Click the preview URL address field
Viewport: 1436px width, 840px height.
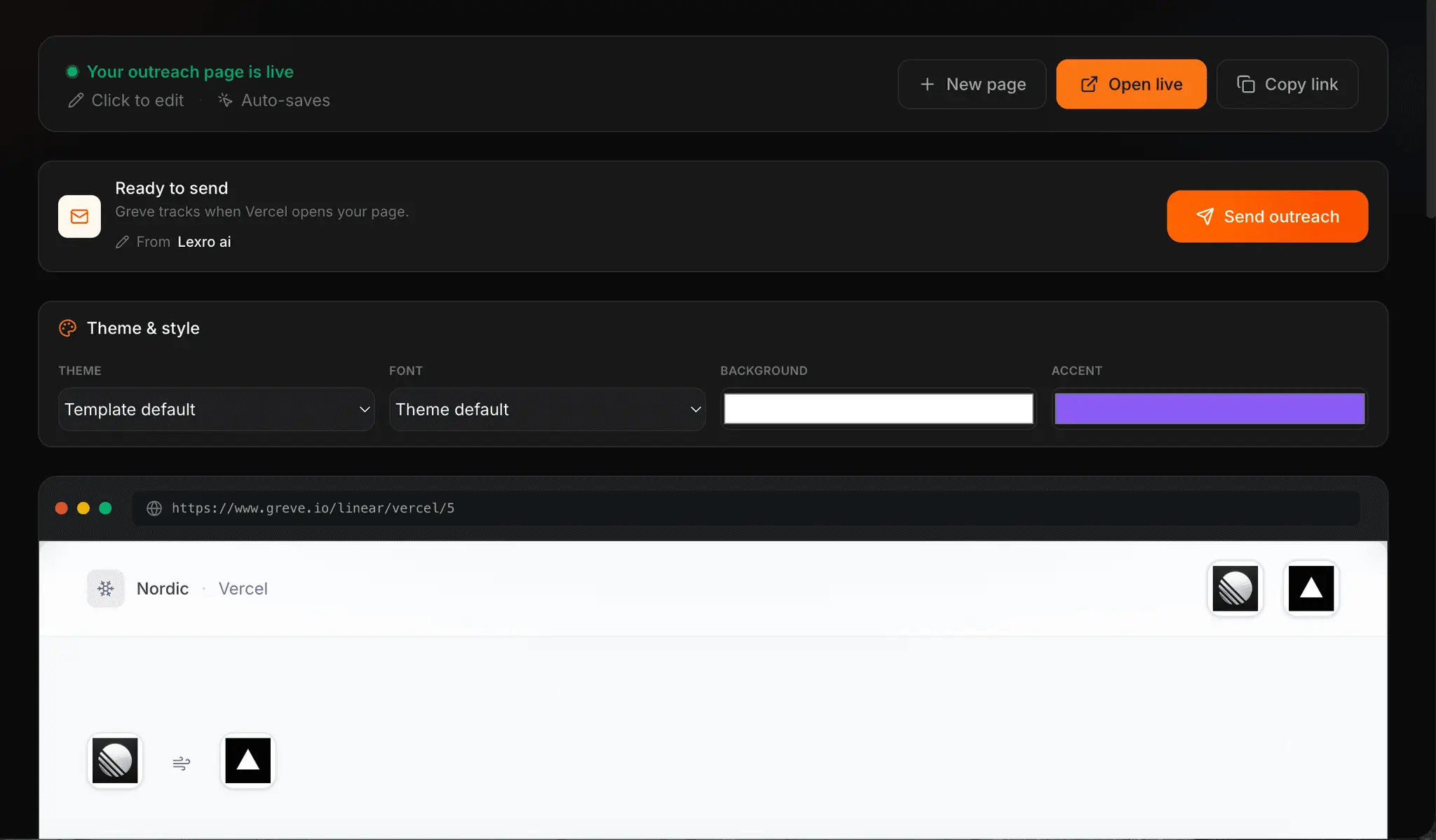pyautogui.click(x=746, y=508)
